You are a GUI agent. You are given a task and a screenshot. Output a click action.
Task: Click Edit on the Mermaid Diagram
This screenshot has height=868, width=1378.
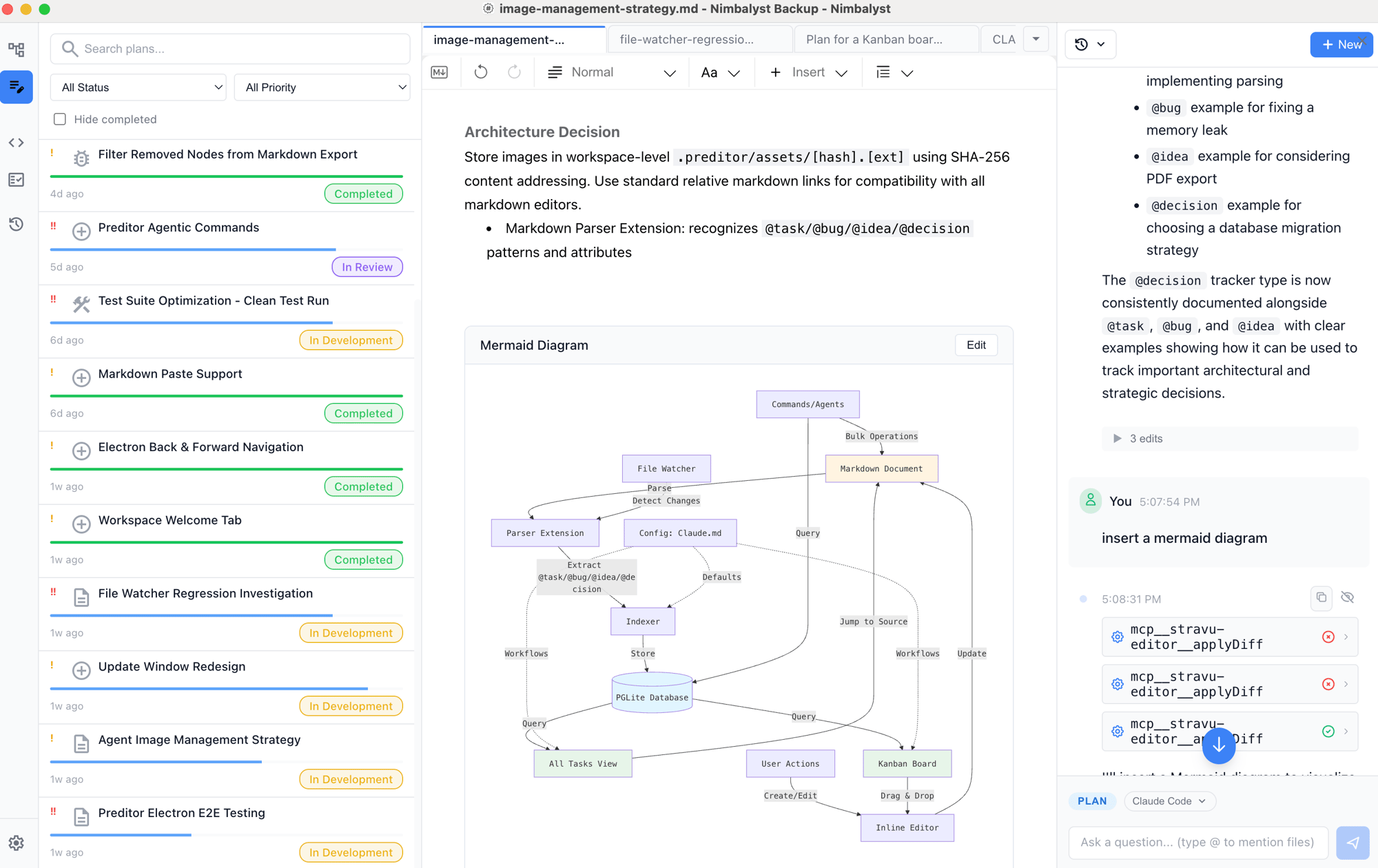tap(976, 345)
